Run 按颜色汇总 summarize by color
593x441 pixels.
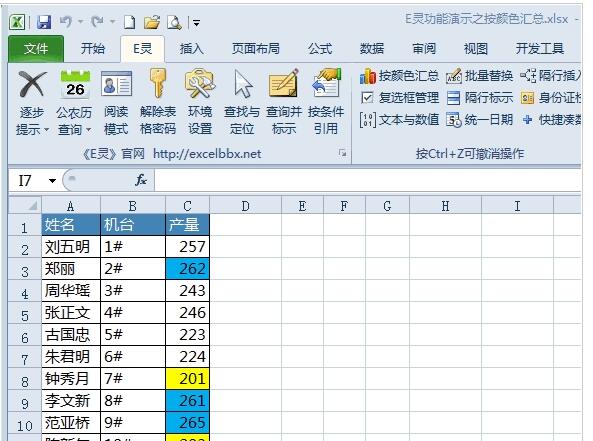click(x=399, y=76)
